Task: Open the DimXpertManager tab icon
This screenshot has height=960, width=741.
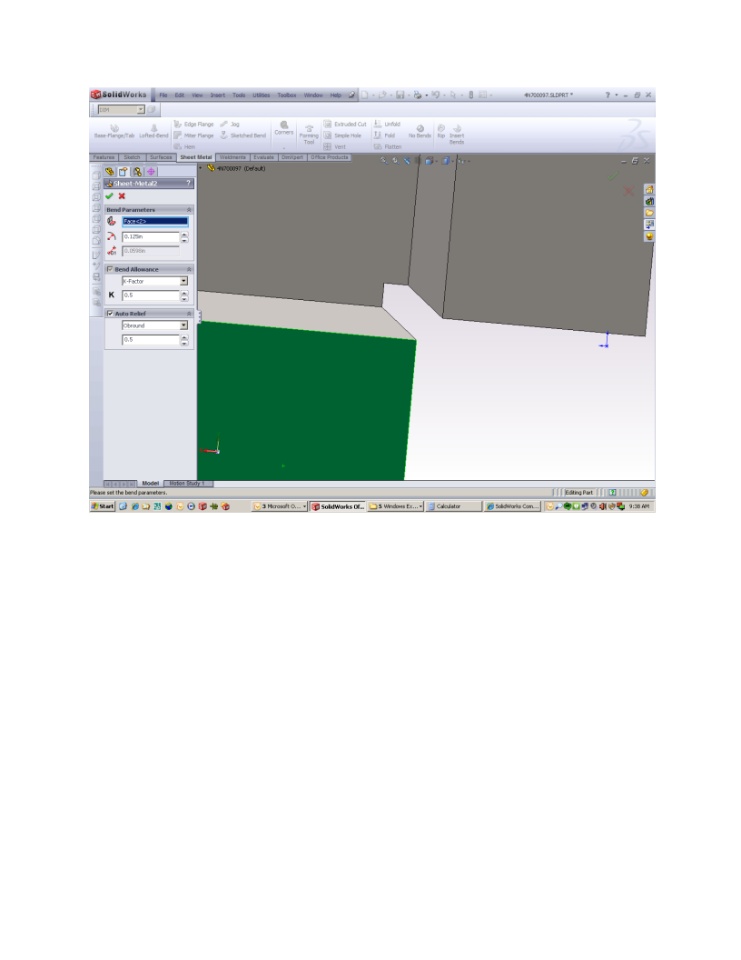Action: 151,172
